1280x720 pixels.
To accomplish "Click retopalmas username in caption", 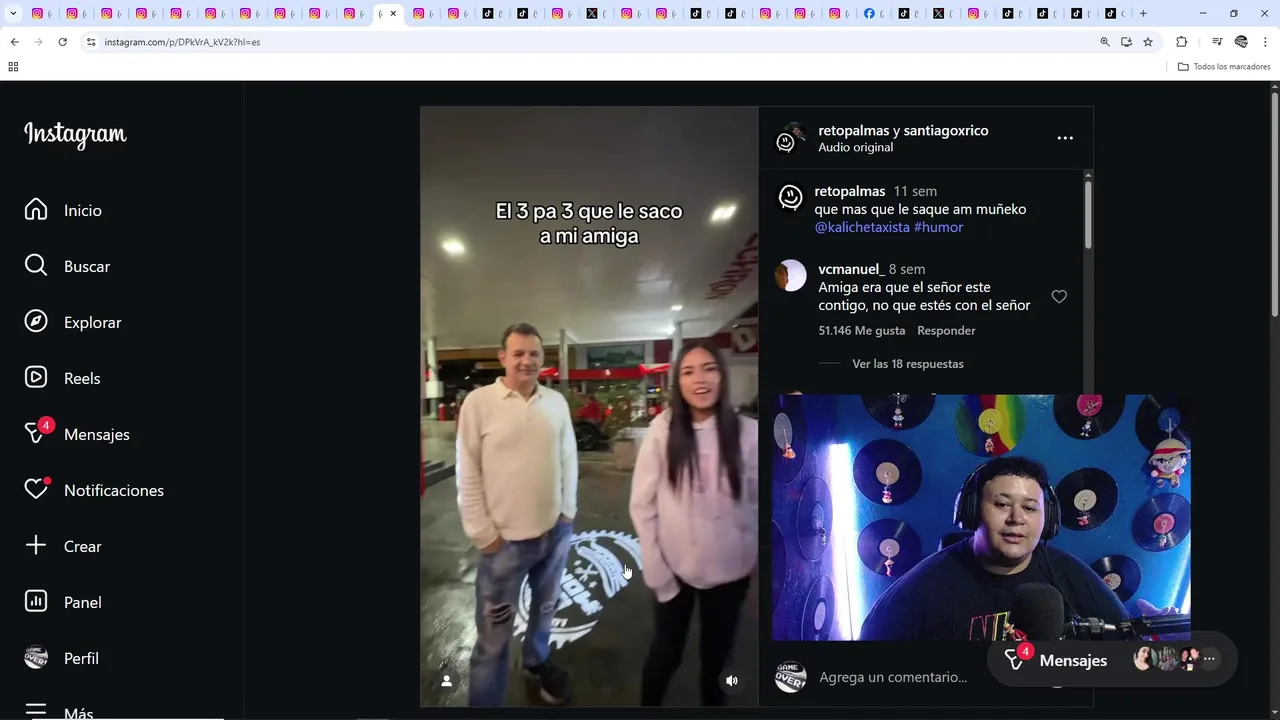I will coord(850,191).
